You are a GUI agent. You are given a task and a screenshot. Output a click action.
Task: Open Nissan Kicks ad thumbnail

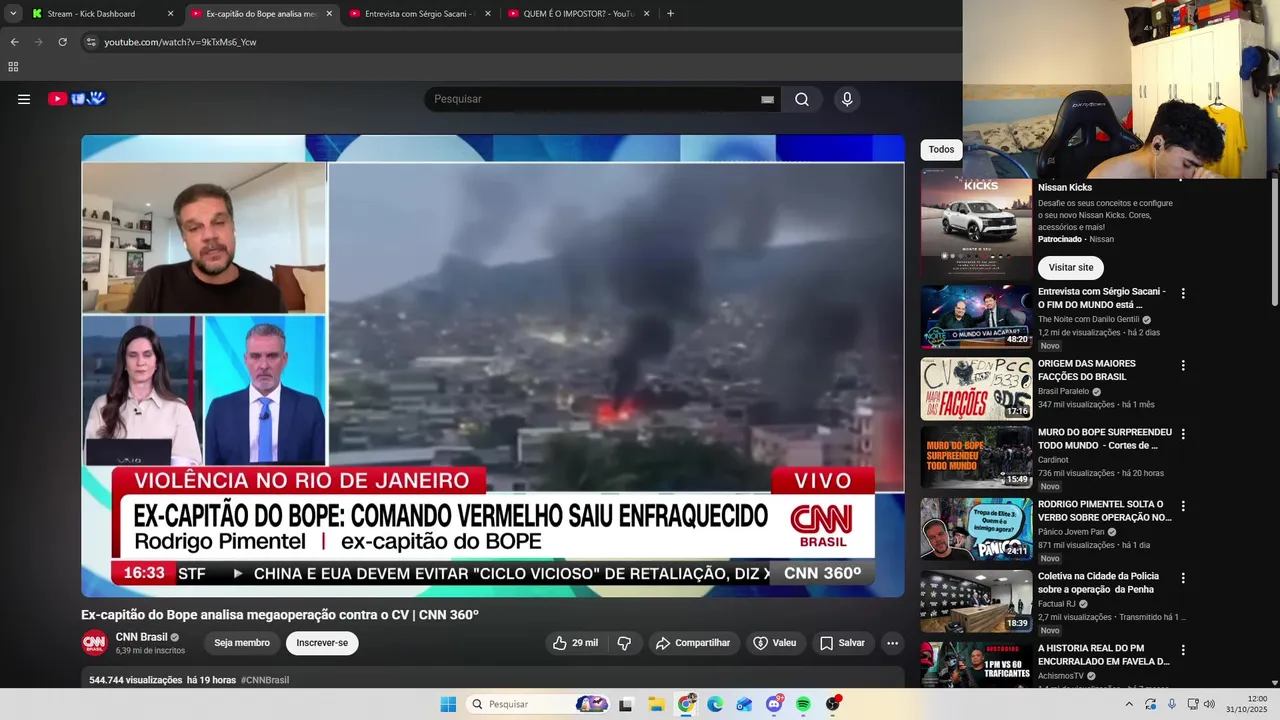click(977, 224)
